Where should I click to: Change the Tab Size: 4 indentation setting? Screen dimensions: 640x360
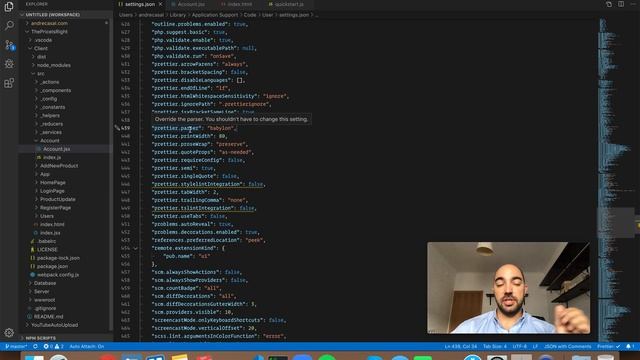tap(495, 347)
